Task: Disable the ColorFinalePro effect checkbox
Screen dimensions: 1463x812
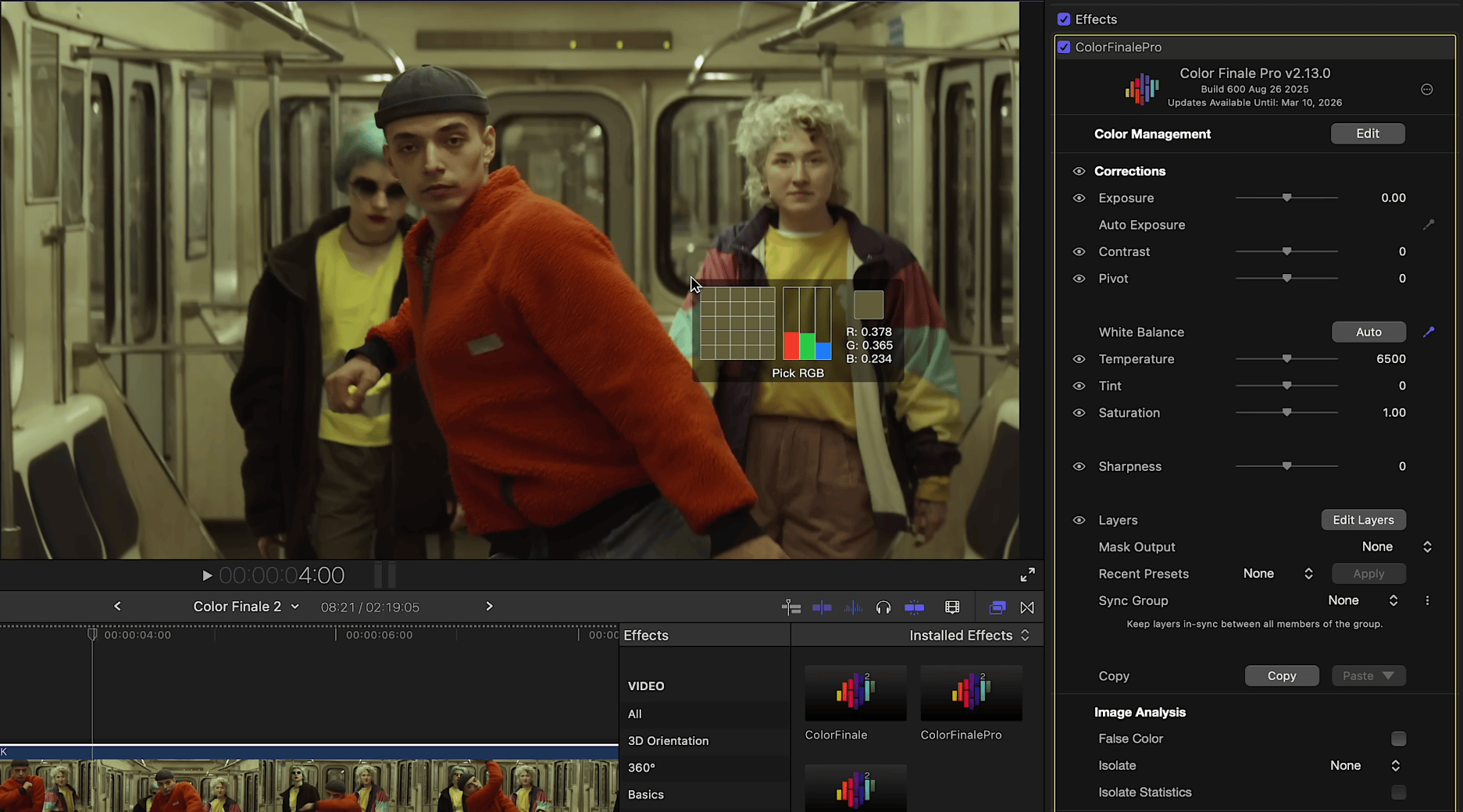Action: (x=1064, y=47)
